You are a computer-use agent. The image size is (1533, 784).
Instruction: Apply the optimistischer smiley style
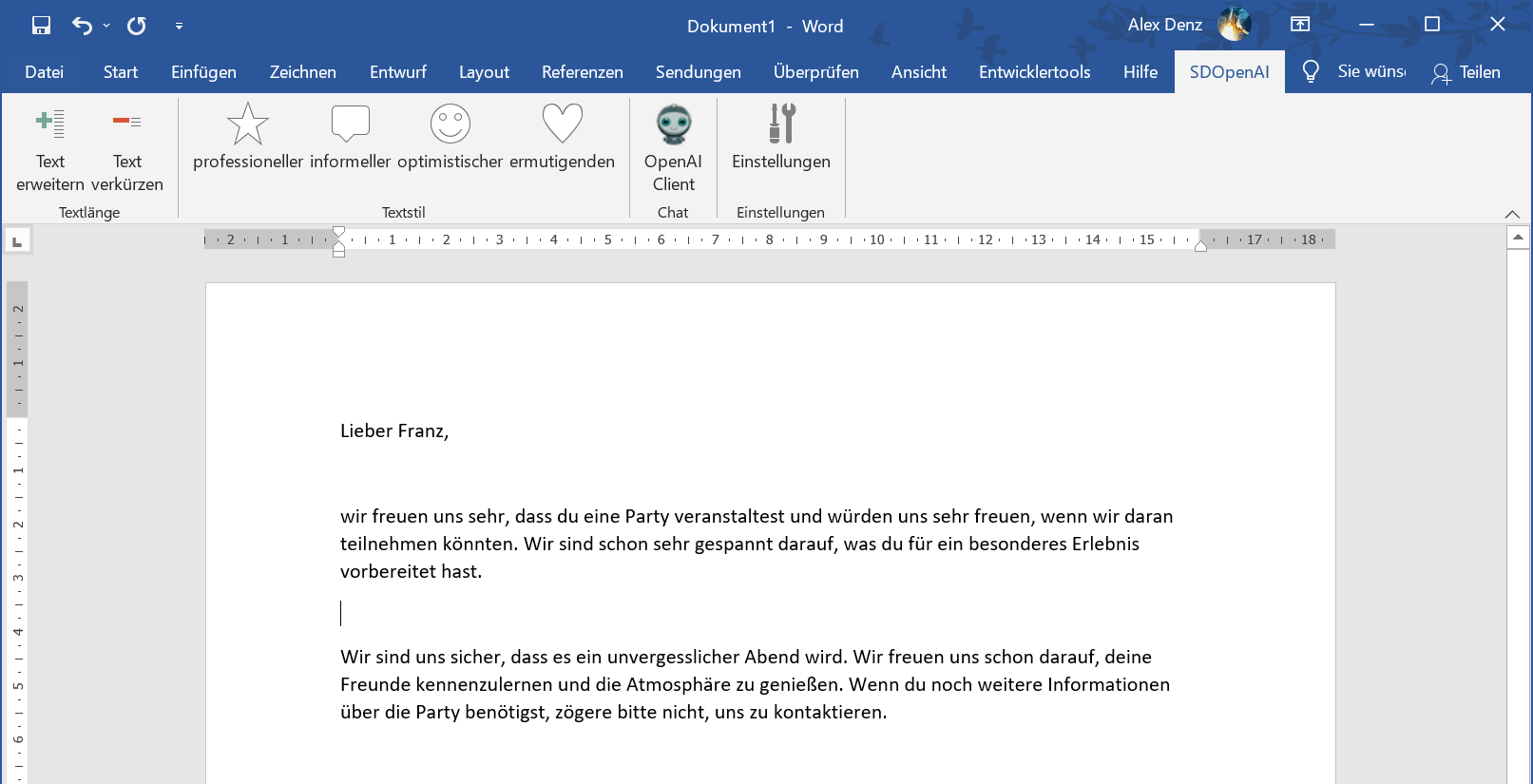pos(450,138)
